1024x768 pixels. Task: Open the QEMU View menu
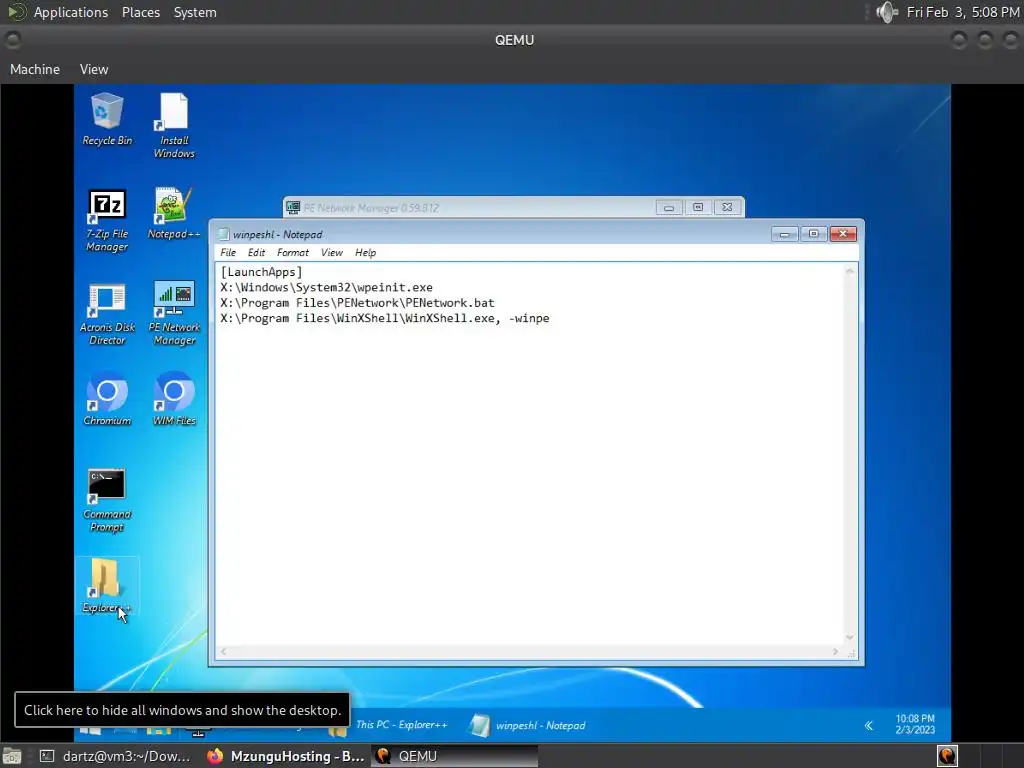[x=94, y=69]
